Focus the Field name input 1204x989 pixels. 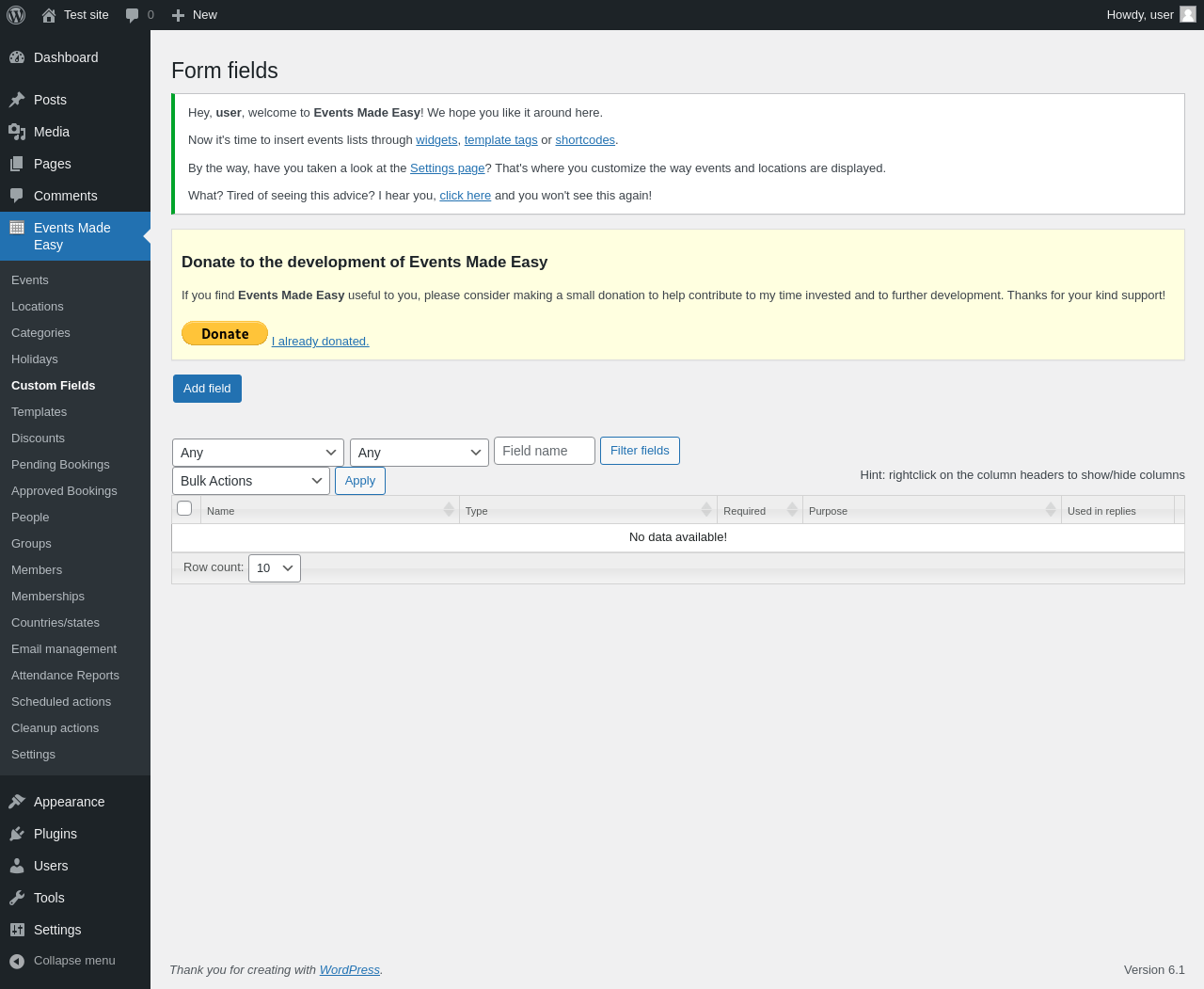[545, 451]
